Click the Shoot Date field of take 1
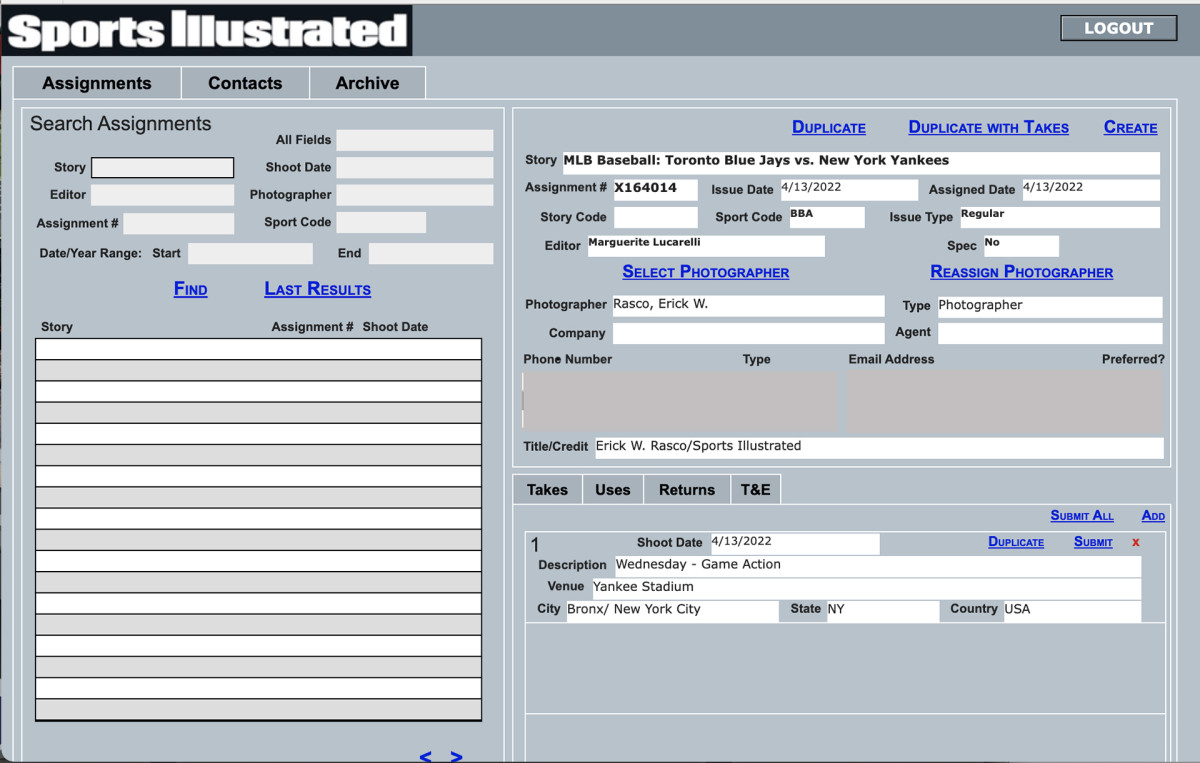 click(x=794, y=543)
